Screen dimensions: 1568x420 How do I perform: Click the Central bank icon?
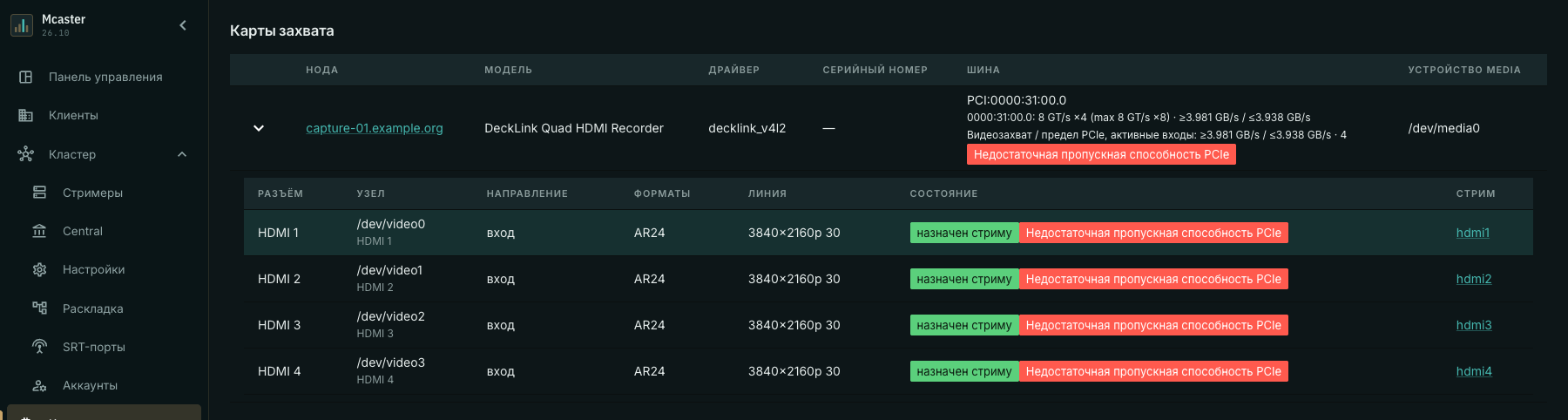(x=39, y=231)
